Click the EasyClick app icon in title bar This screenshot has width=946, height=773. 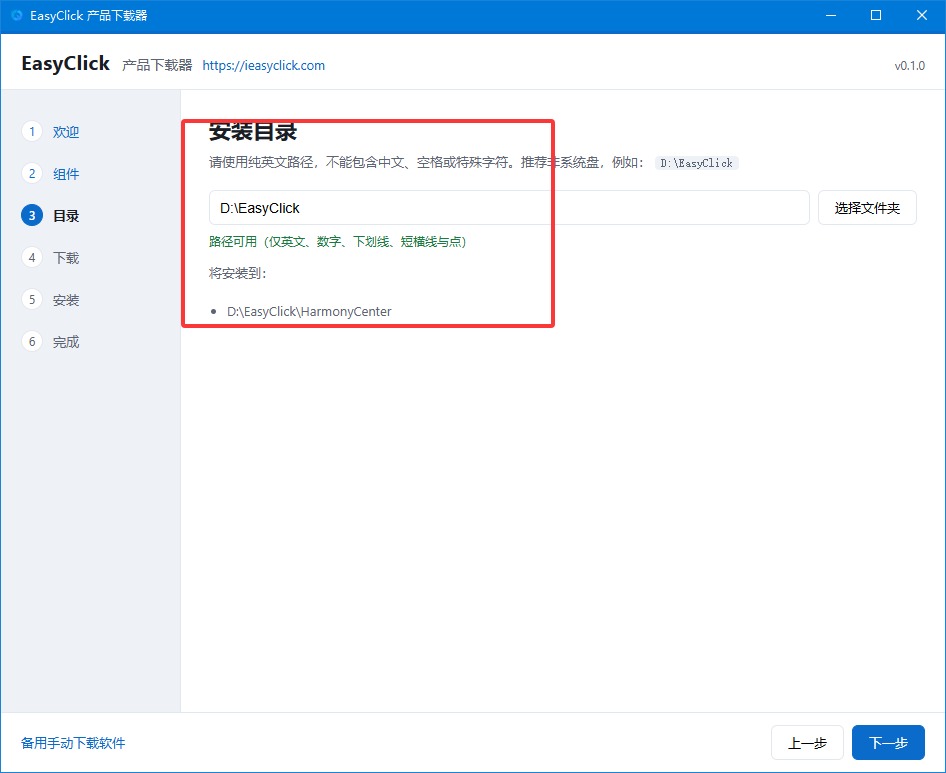point(17,15)
